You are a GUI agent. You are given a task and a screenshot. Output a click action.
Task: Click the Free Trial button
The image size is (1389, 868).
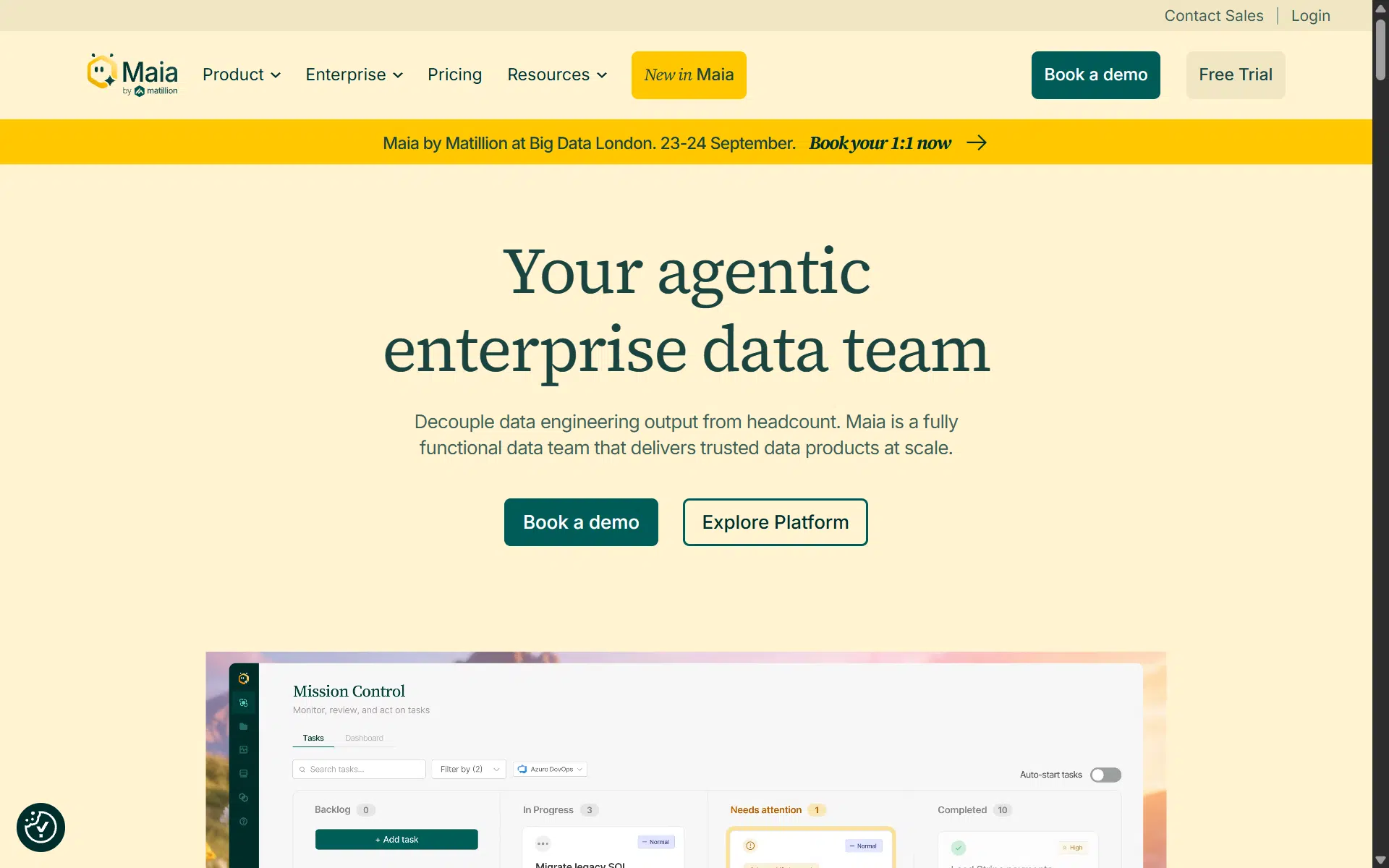(1236, 75)
